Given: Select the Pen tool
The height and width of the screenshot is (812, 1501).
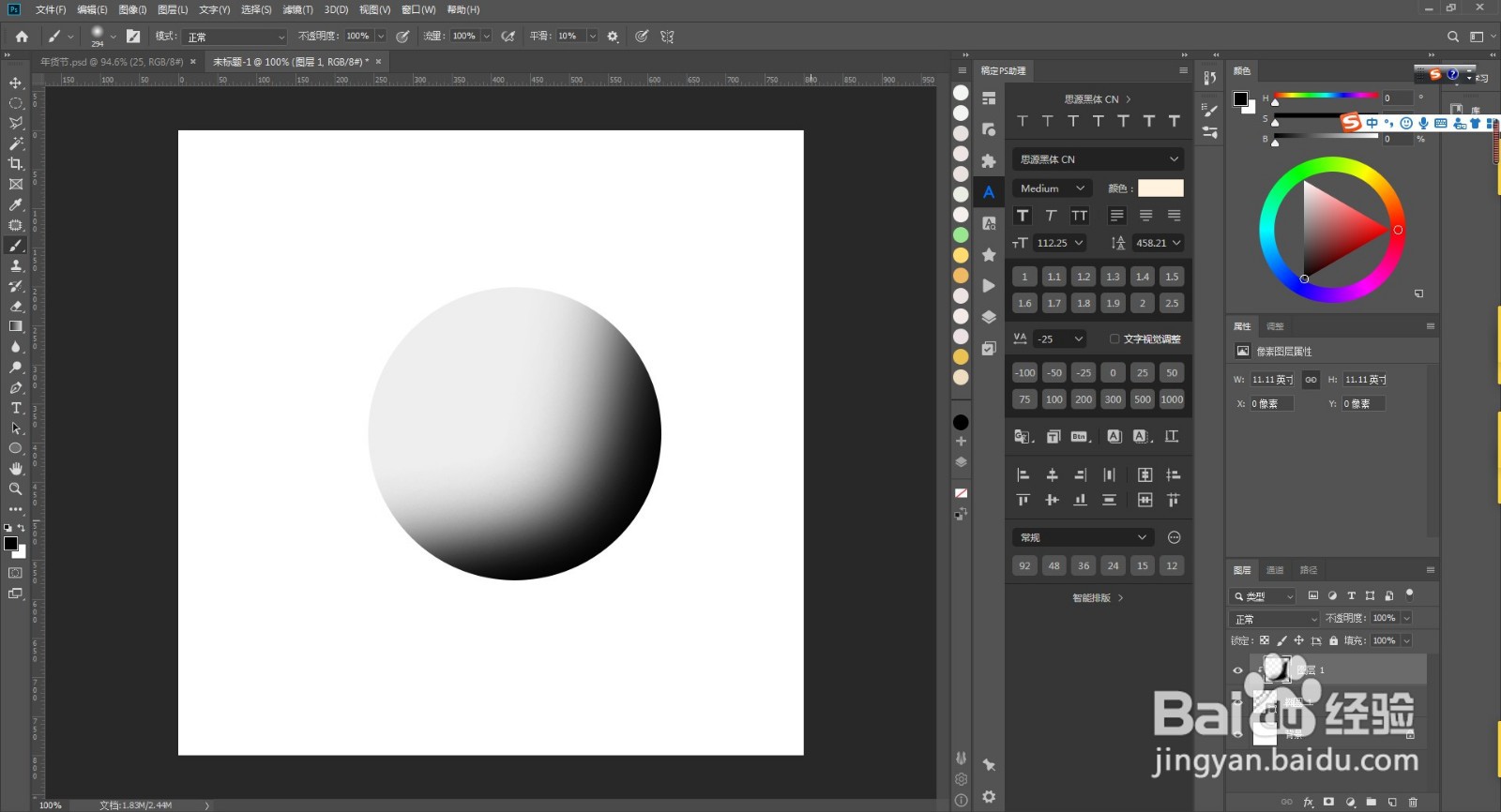Looking at the screenshot, I should click(x=16, y=388).
